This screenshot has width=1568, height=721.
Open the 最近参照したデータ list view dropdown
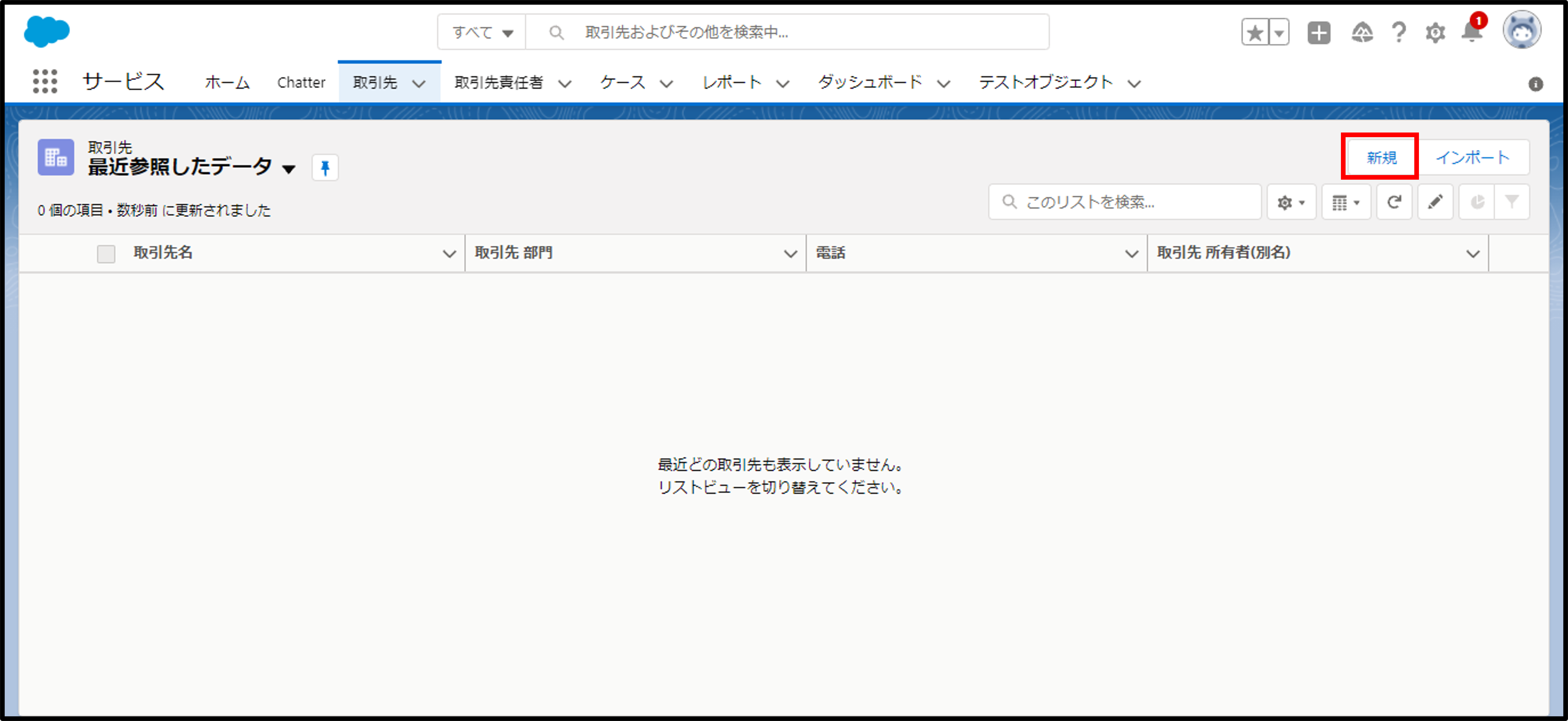click(x=289, y=169)
